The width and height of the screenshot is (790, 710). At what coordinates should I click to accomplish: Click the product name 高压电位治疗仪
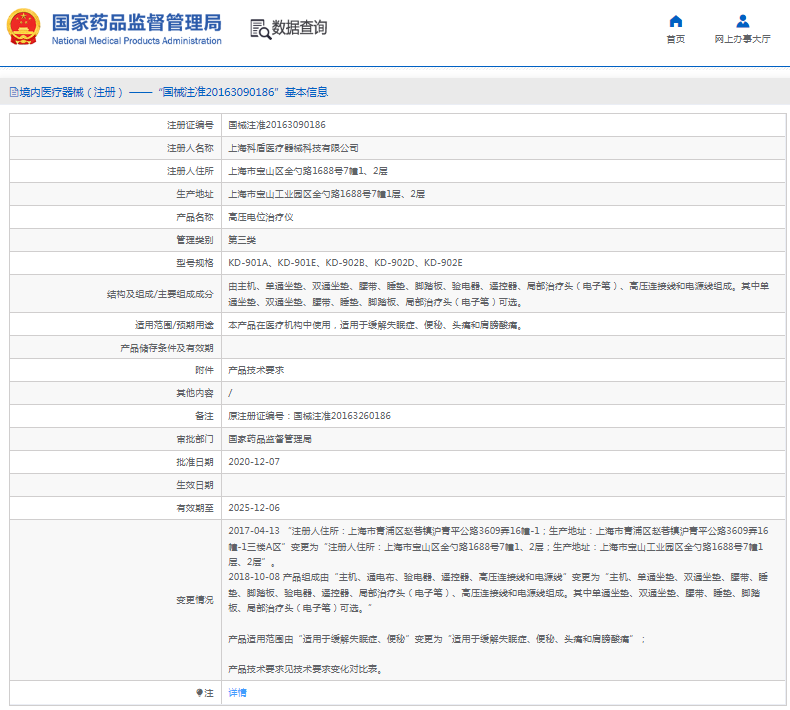tap(260, 217)
